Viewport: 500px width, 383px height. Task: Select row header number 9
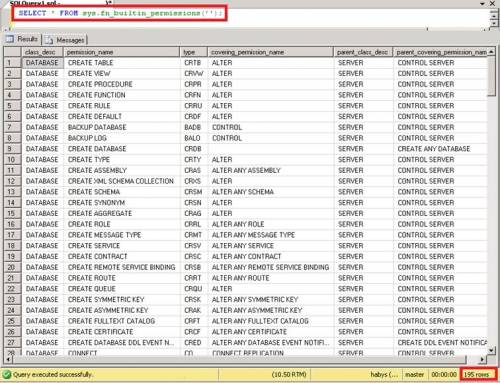tap(13, 149)
